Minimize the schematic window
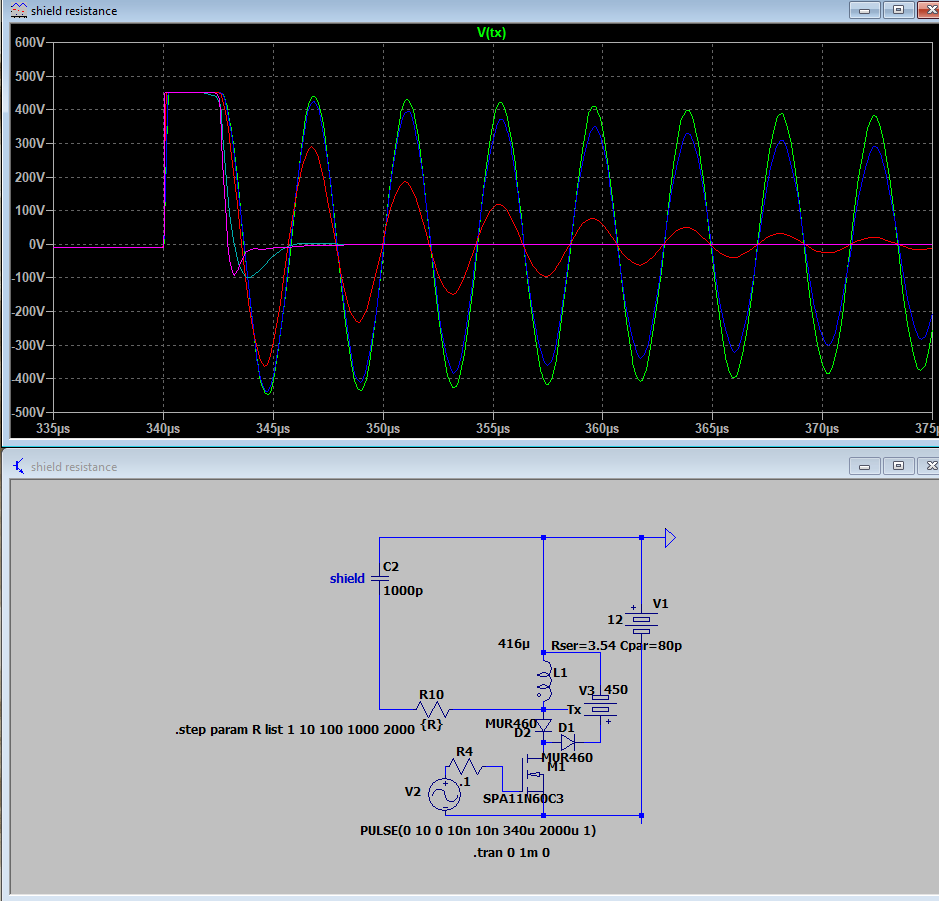 (x=864, y=466)
